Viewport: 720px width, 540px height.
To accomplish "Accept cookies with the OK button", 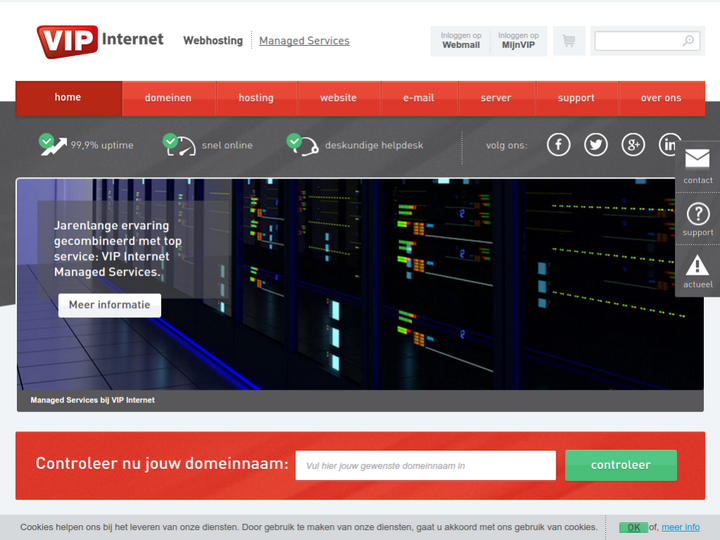I will [x=634, y=528].
